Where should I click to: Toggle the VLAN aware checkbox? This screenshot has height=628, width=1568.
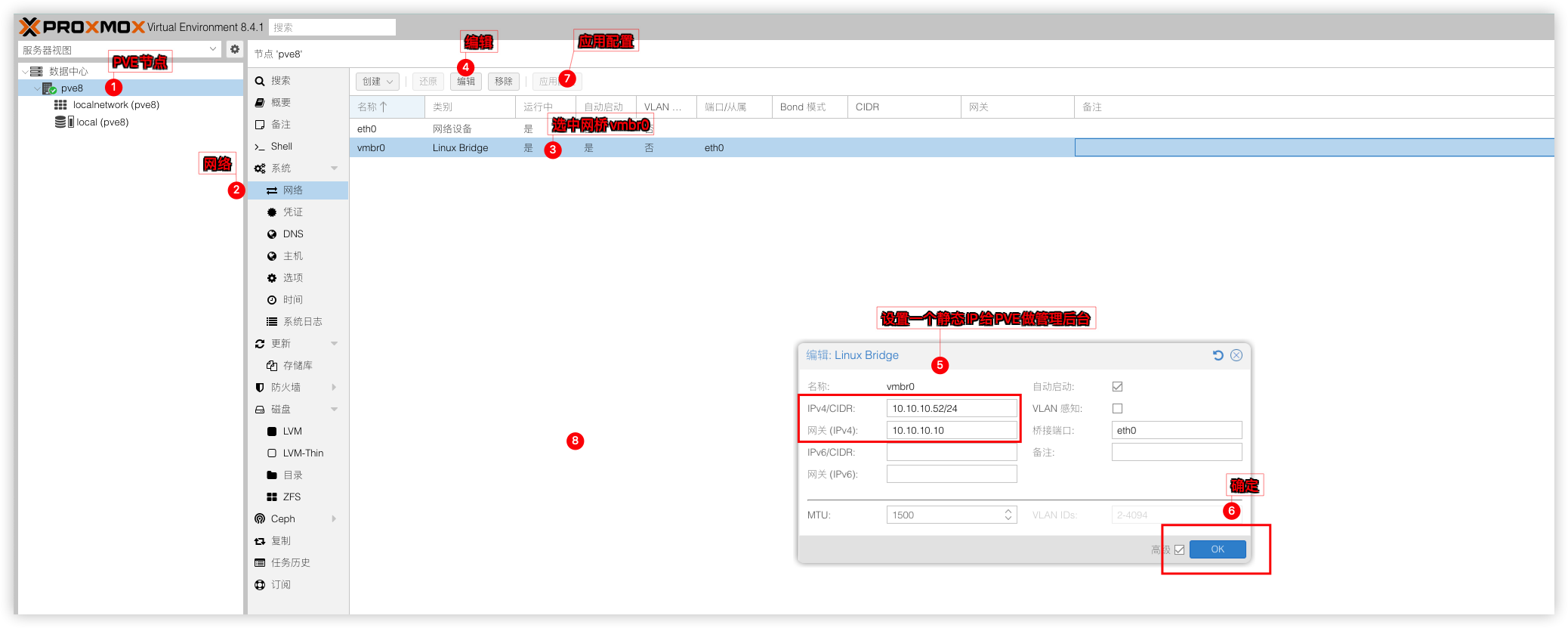click(x=1118, y=409)
